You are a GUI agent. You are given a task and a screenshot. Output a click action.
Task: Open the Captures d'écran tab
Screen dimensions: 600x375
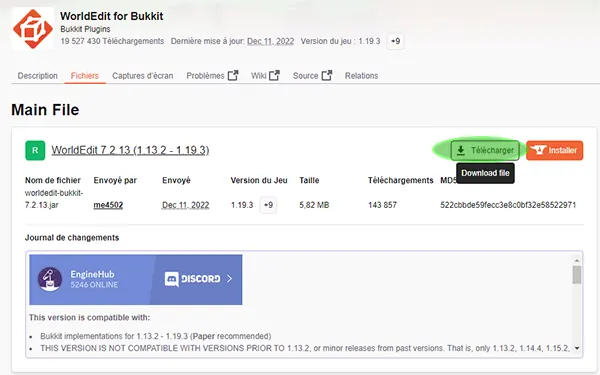pyautogui.click(x=143, y=76)
